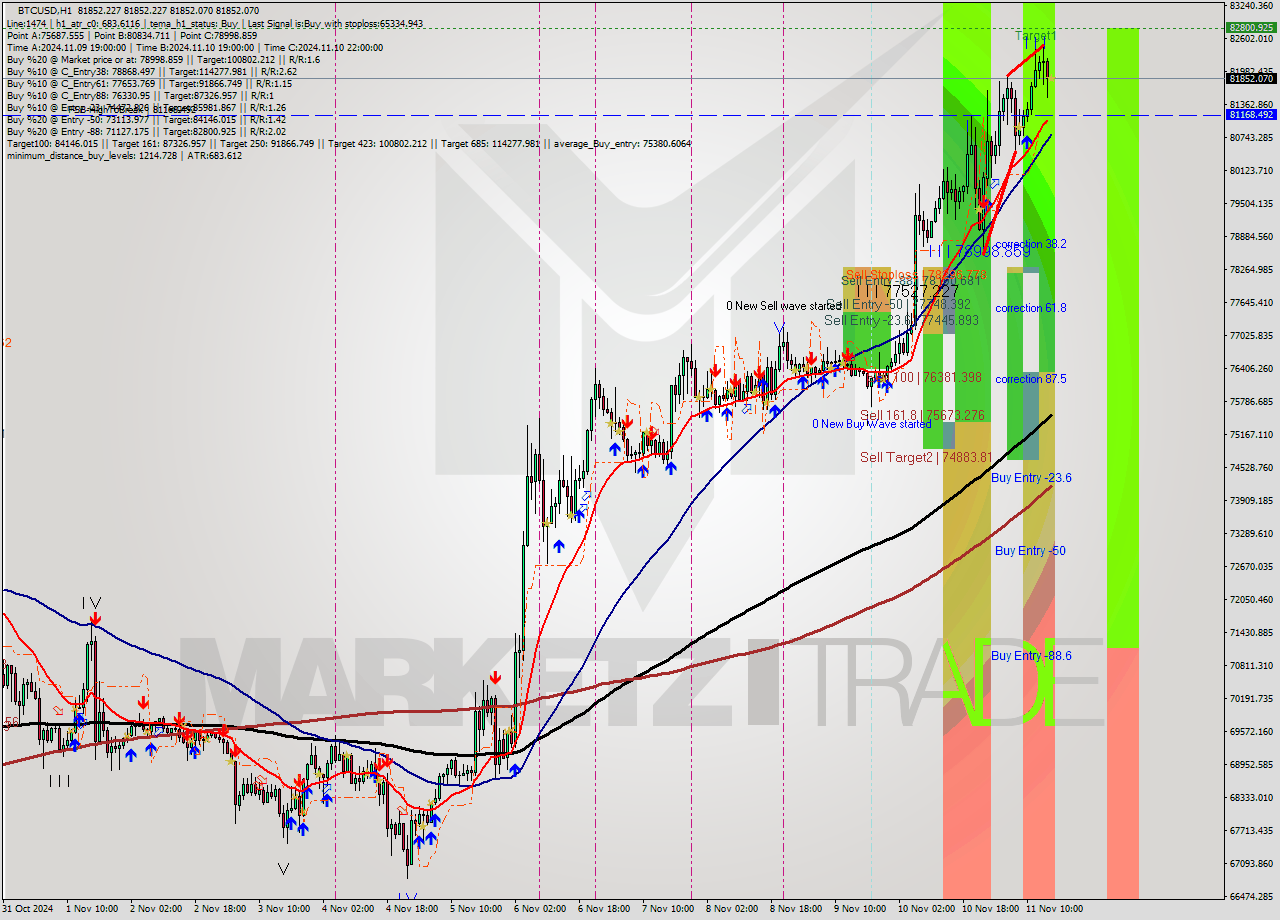
Task: Click the 'Buy Entry -88.6' label
Action: tap(1031, 656)
